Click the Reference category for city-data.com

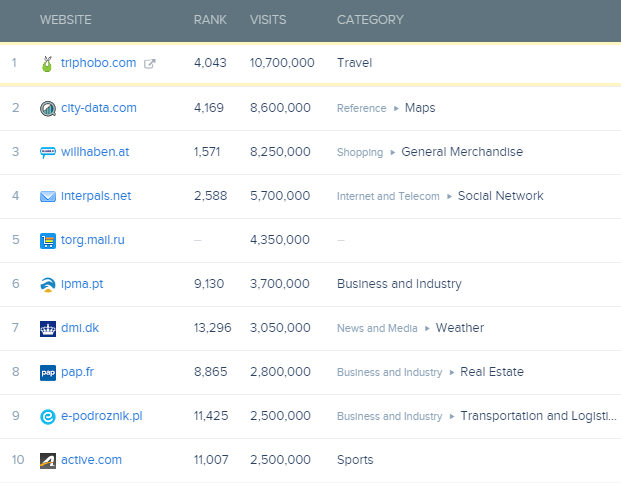pyautogui.click(x=361, y=108)
